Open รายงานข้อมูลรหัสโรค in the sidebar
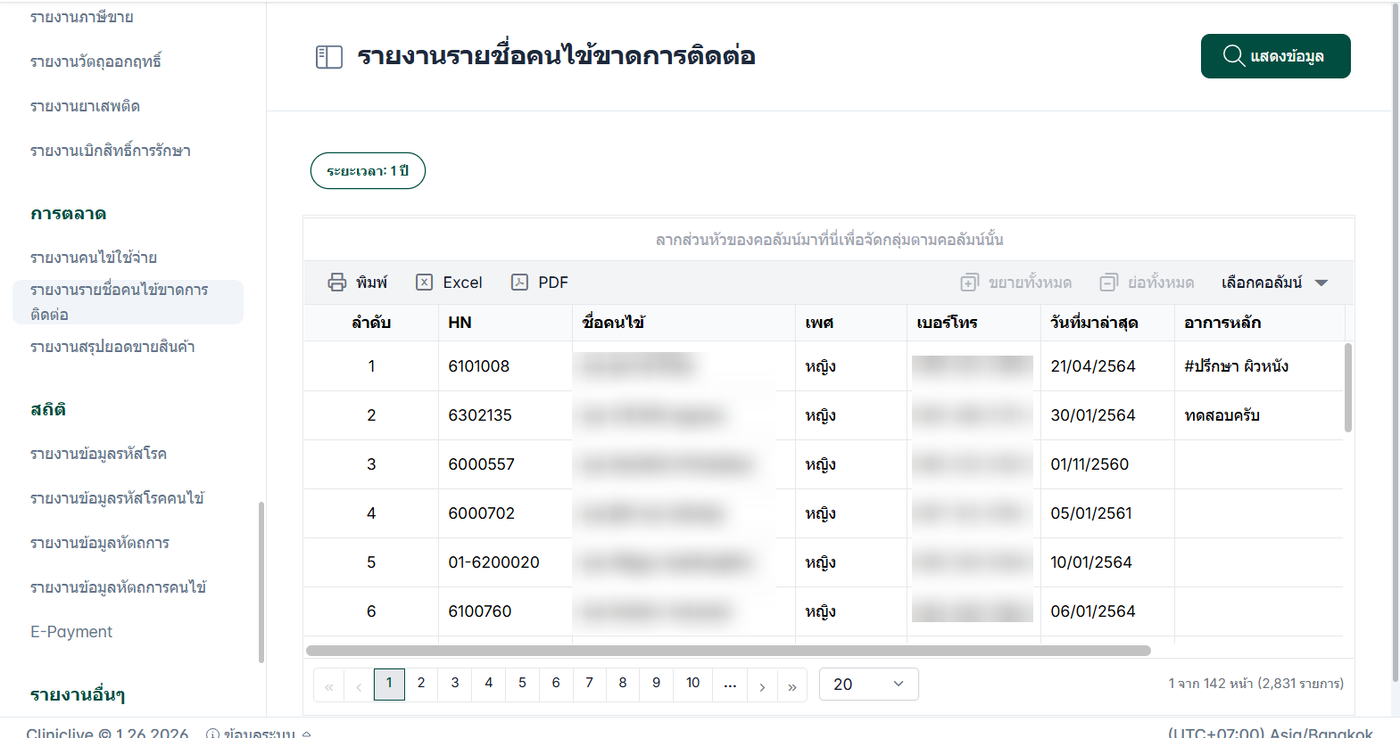Viewport: 1400px width, 738px height. pyautogui.click(x=98, y=454)
